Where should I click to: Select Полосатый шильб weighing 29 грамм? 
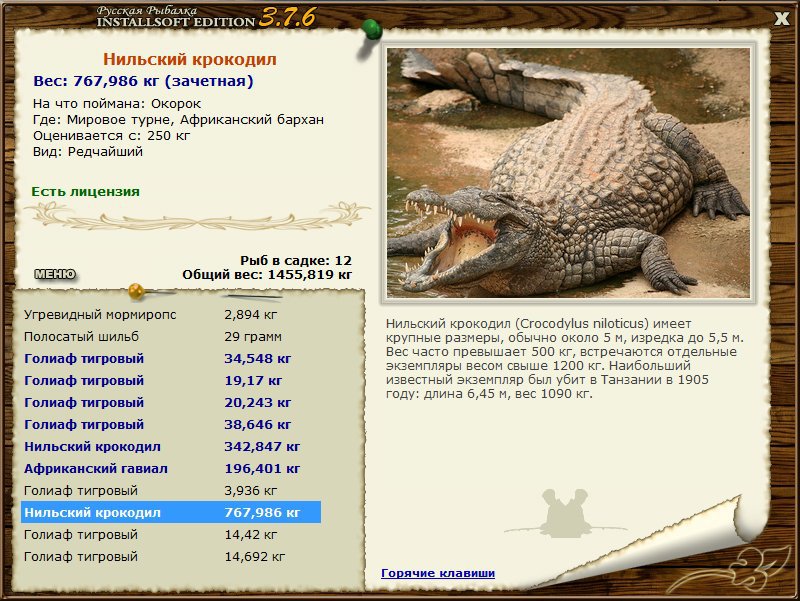[82, 336]
